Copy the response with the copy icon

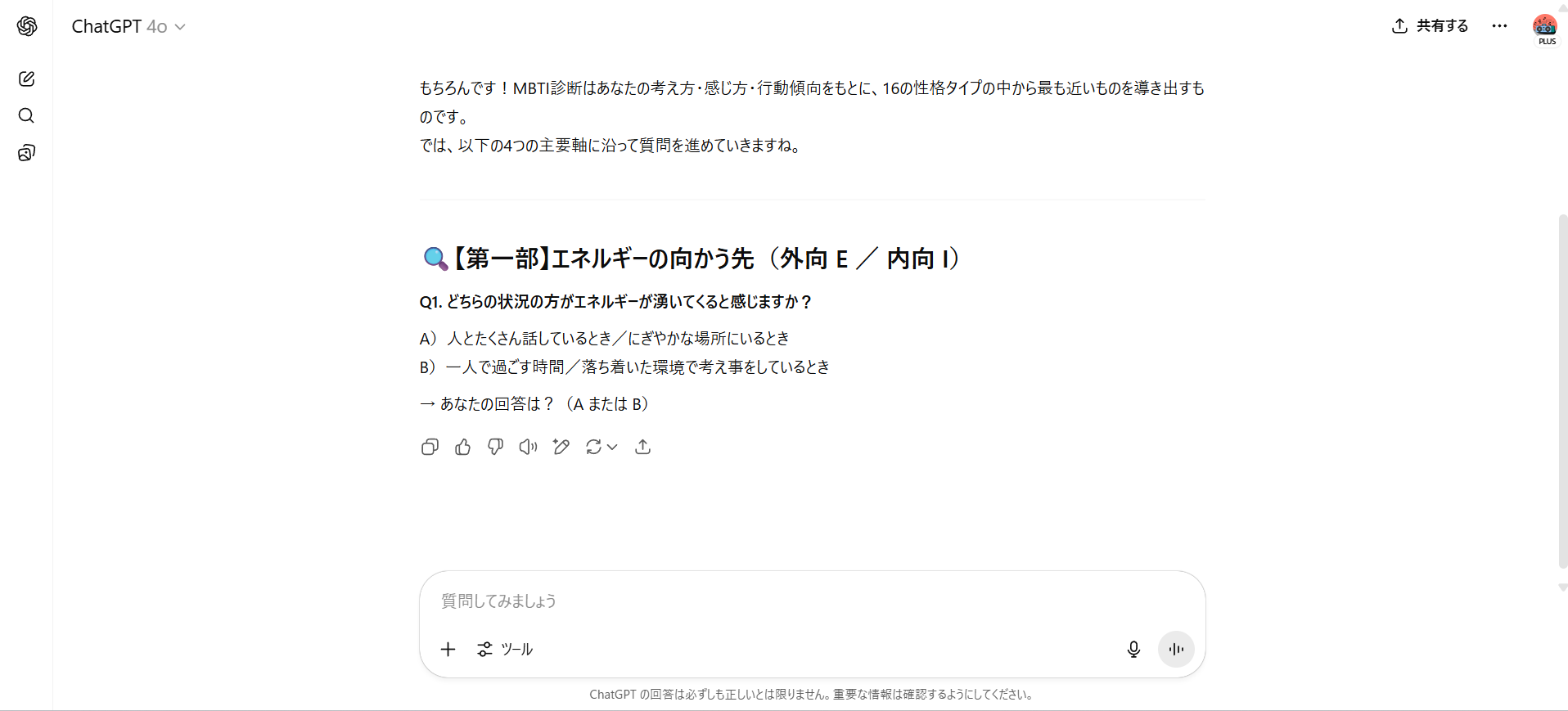pyautogui.click(x=430, y=447)
